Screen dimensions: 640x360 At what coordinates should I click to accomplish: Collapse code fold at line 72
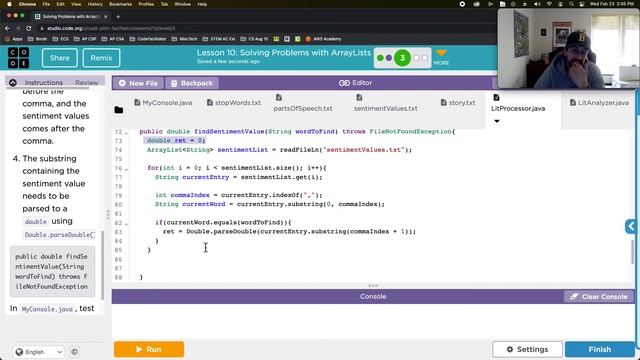click(x=126, y=133)
